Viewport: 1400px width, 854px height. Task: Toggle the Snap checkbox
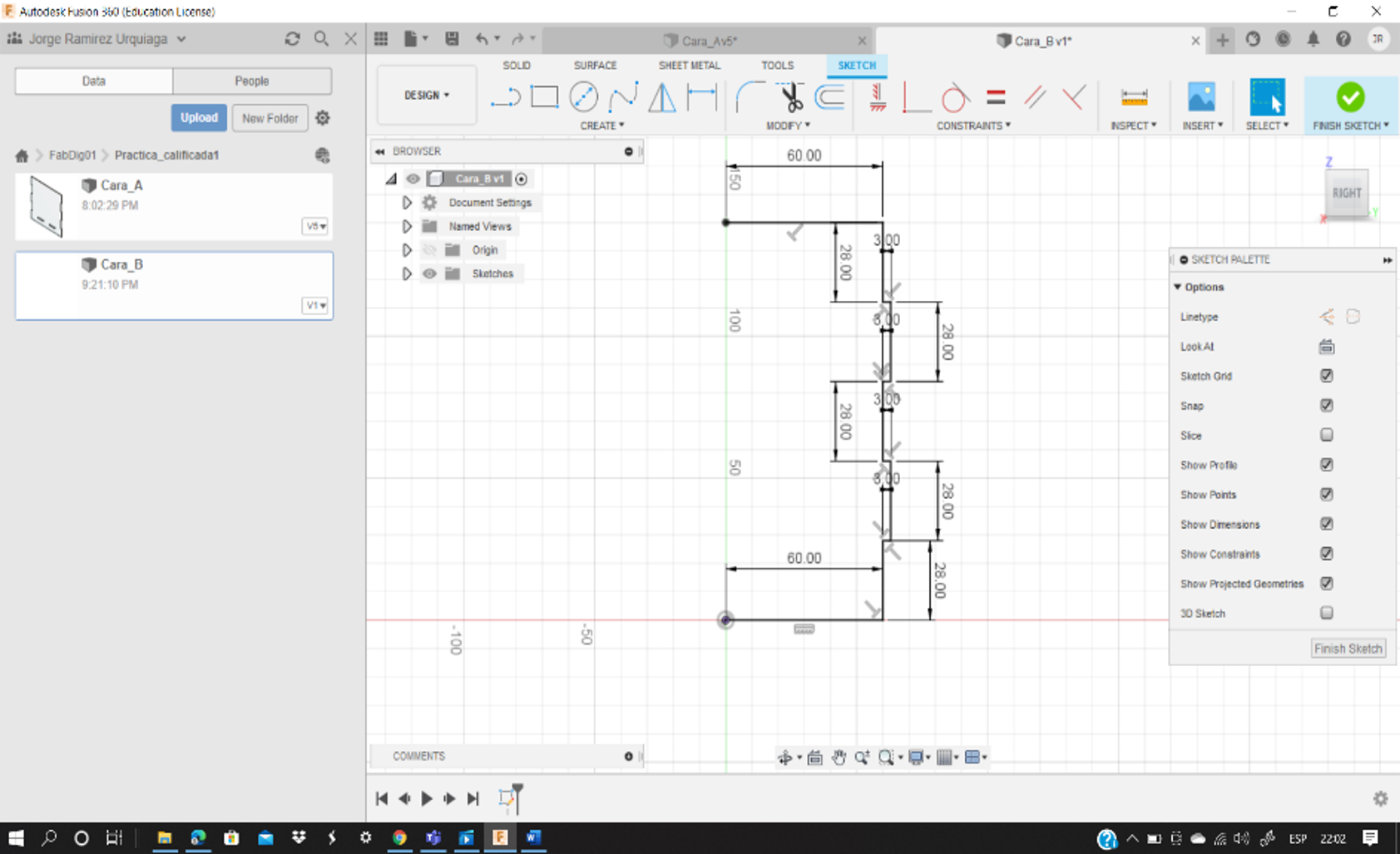click(x=1327, y=406)
